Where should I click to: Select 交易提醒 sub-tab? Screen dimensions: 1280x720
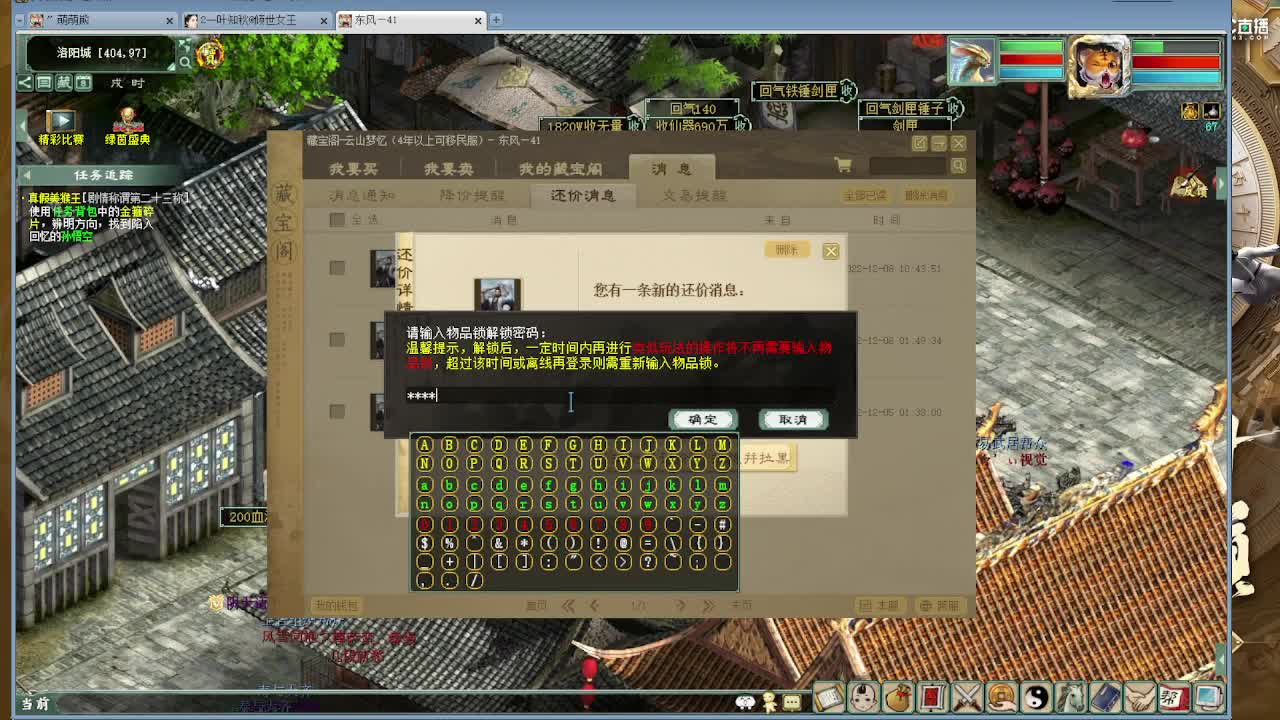694,196
